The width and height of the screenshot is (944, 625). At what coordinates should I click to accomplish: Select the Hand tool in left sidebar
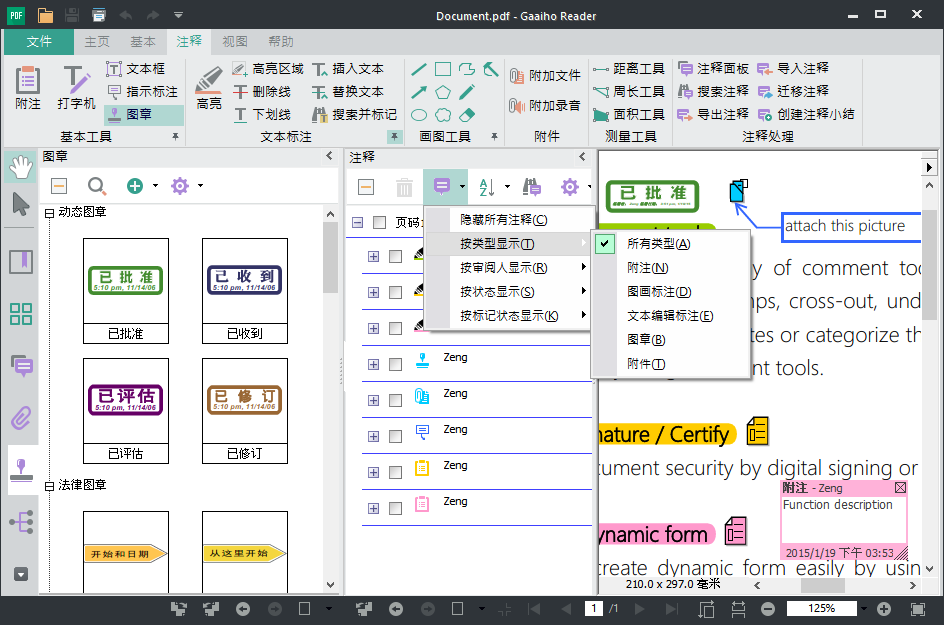[21, 170]
